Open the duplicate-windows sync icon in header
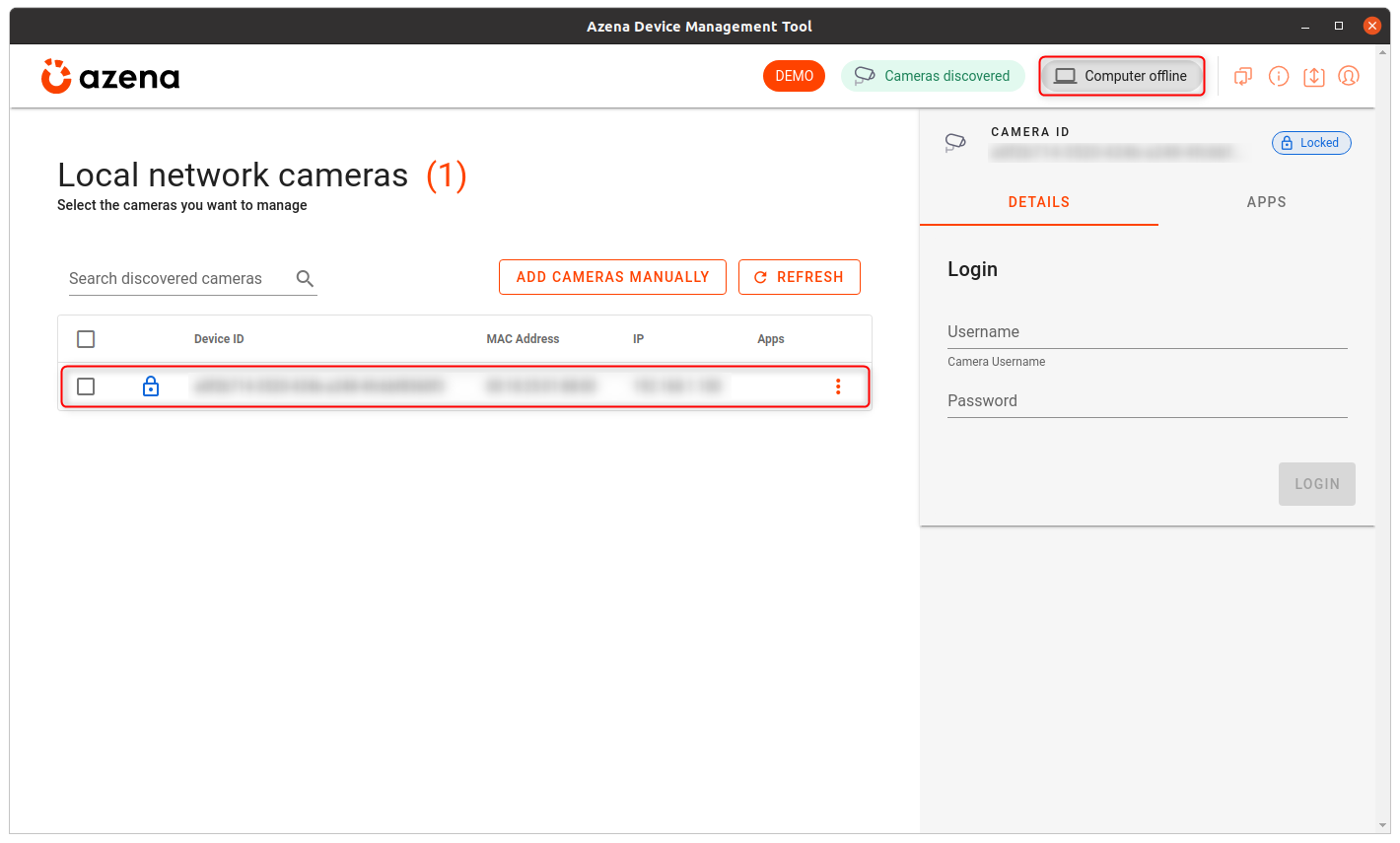 [x=1243, y=76]
